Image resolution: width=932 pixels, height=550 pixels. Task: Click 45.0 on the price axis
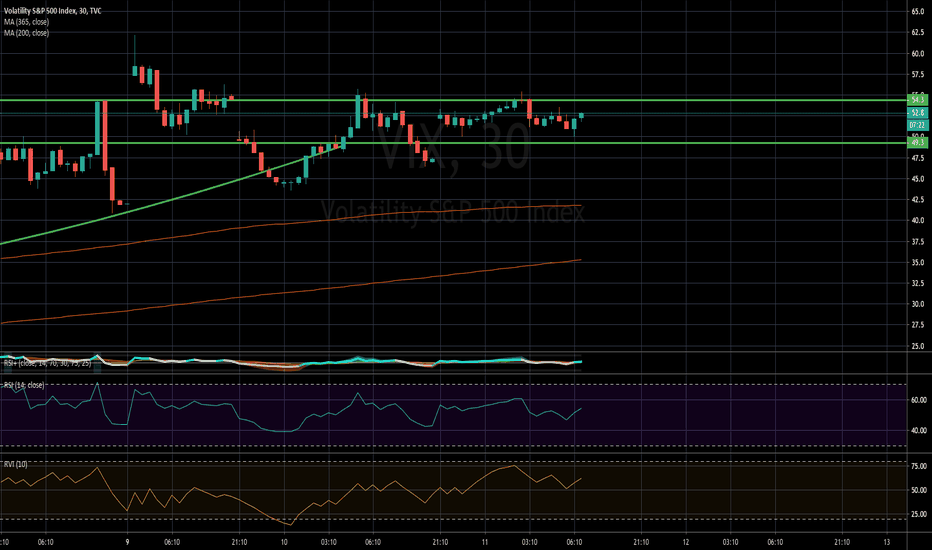tap(918, 179)
